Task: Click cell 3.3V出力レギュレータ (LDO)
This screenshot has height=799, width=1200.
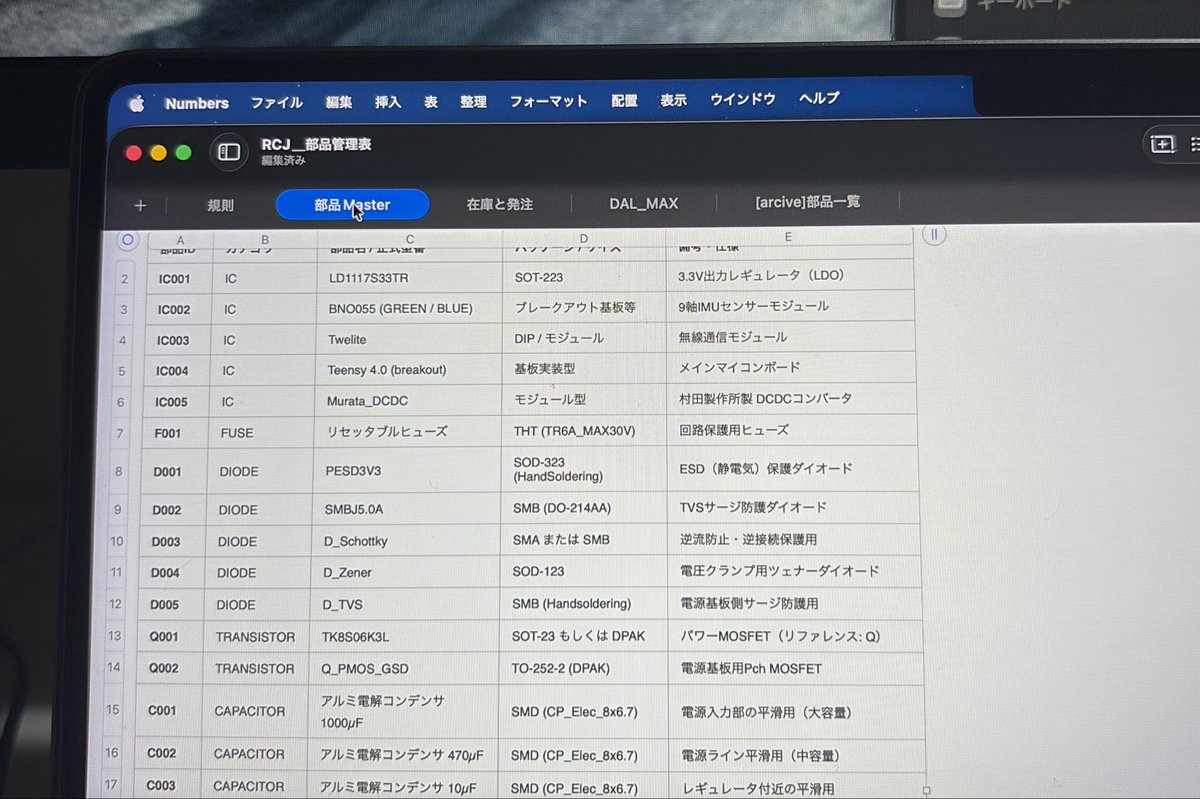Action: click(791, 274)
